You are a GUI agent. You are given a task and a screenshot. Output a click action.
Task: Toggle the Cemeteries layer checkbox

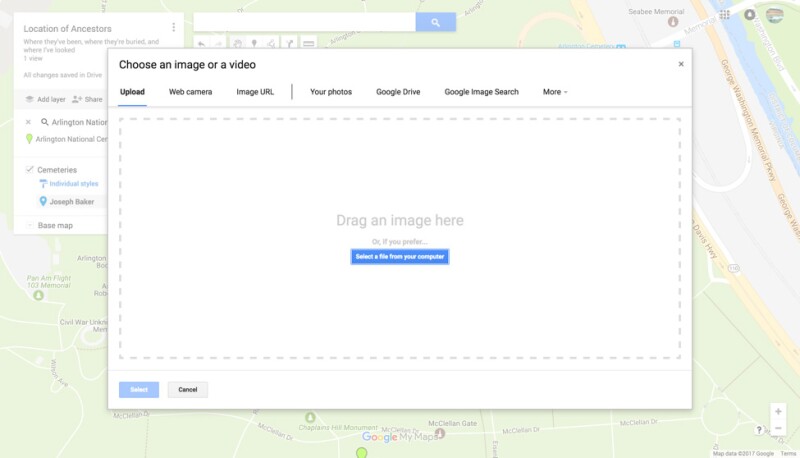coord(30,170)
